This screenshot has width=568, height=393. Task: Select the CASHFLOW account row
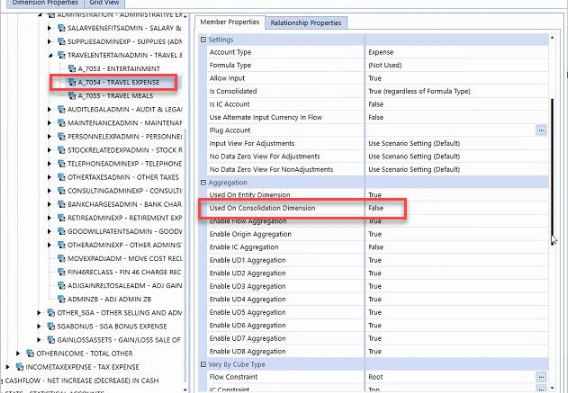(82, 381)
